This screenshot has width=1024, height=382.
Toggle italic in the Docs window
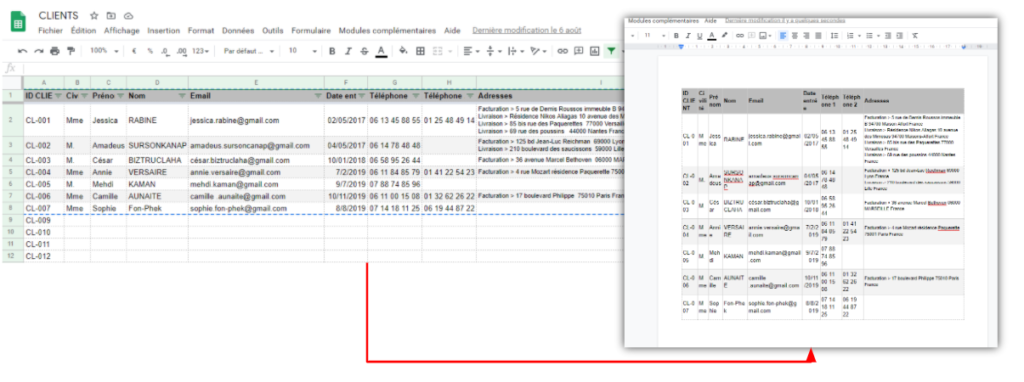(688, 35)
